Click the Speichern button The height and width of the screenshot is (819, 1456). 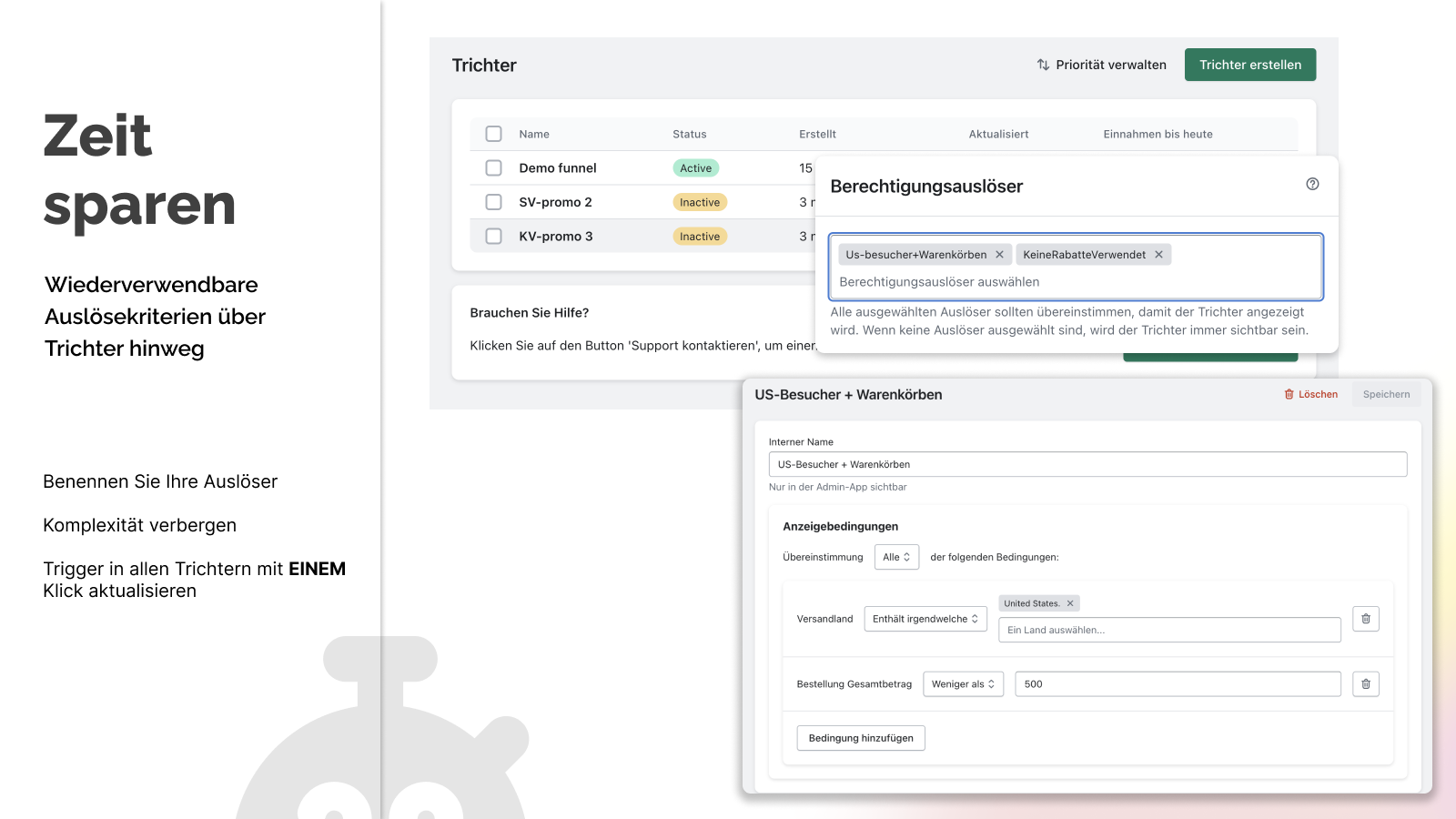[x=1386, y=394]
